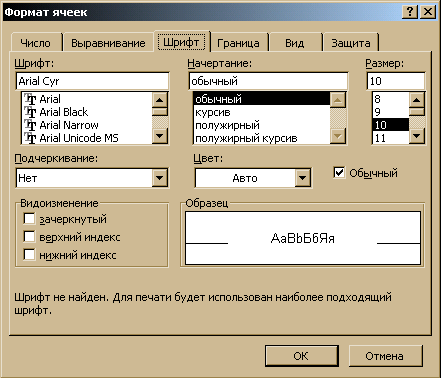Click size list scroll down arrow
This screenshot has width=441, height=378.
coord(417,136)
